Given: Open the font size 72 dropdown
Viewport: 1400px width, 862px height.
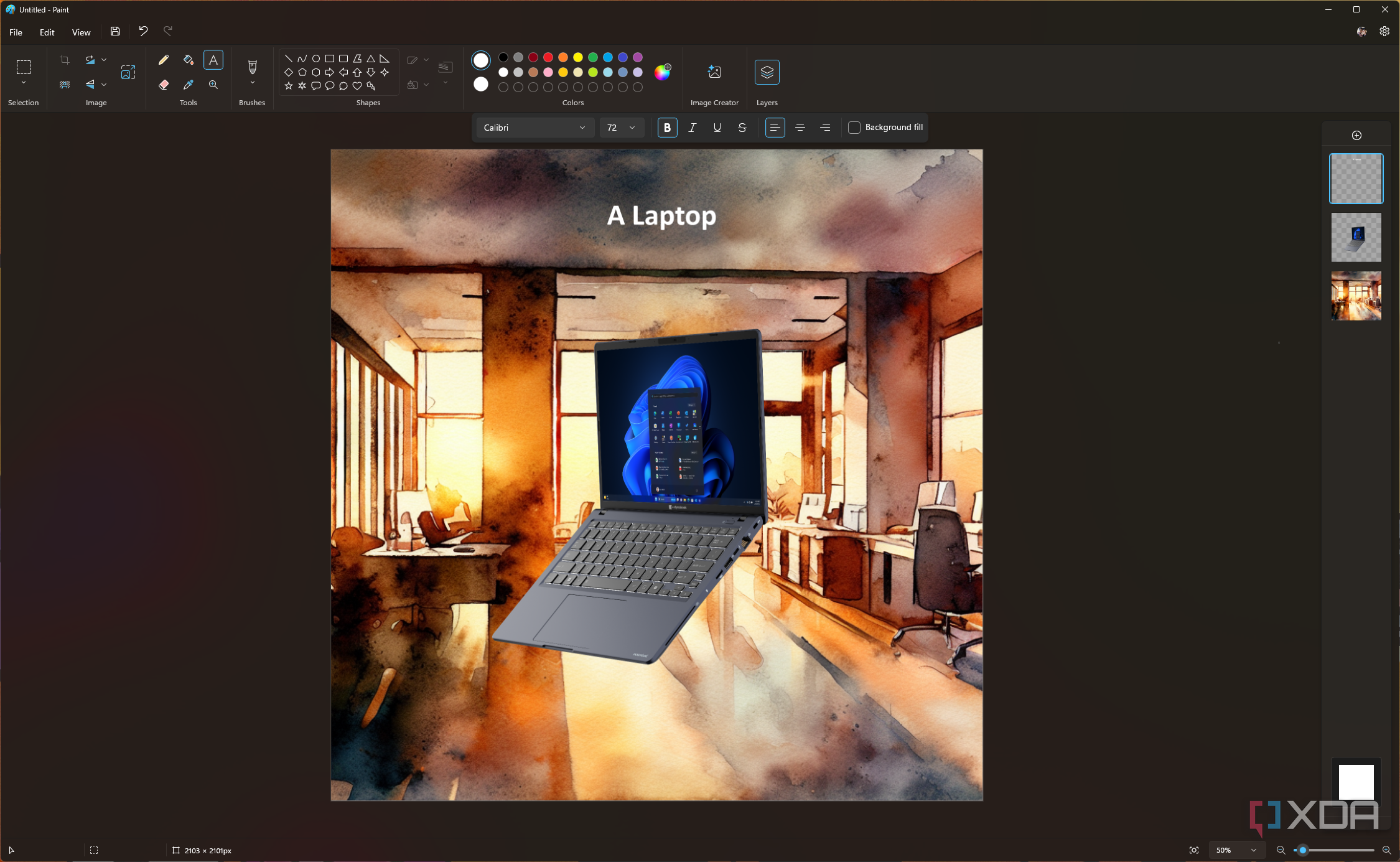Looking at the screenshot, I should (621, 128).
